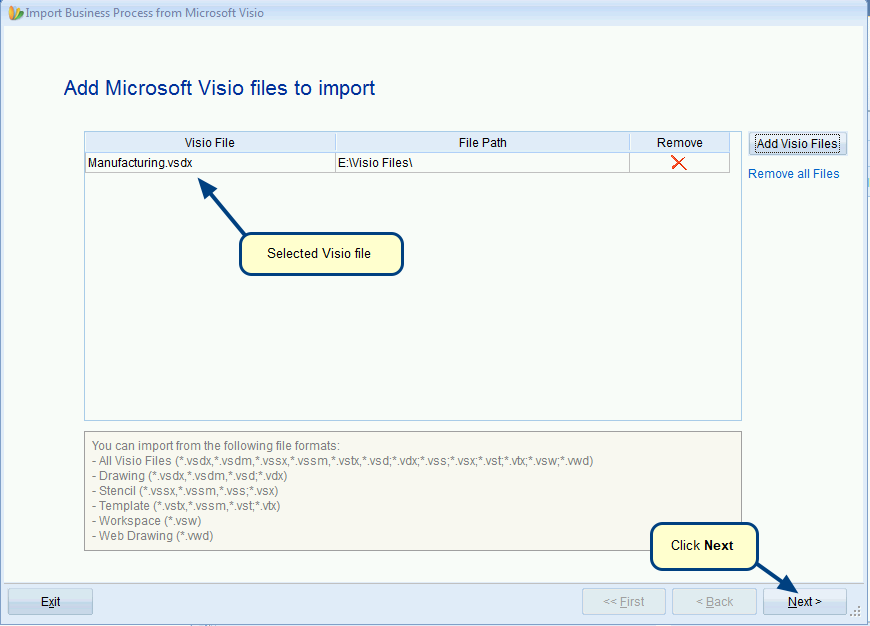The image size is (870, 626).
Task: Select the Manufacturing.vsdx file row
Action: tap(407, 163)
